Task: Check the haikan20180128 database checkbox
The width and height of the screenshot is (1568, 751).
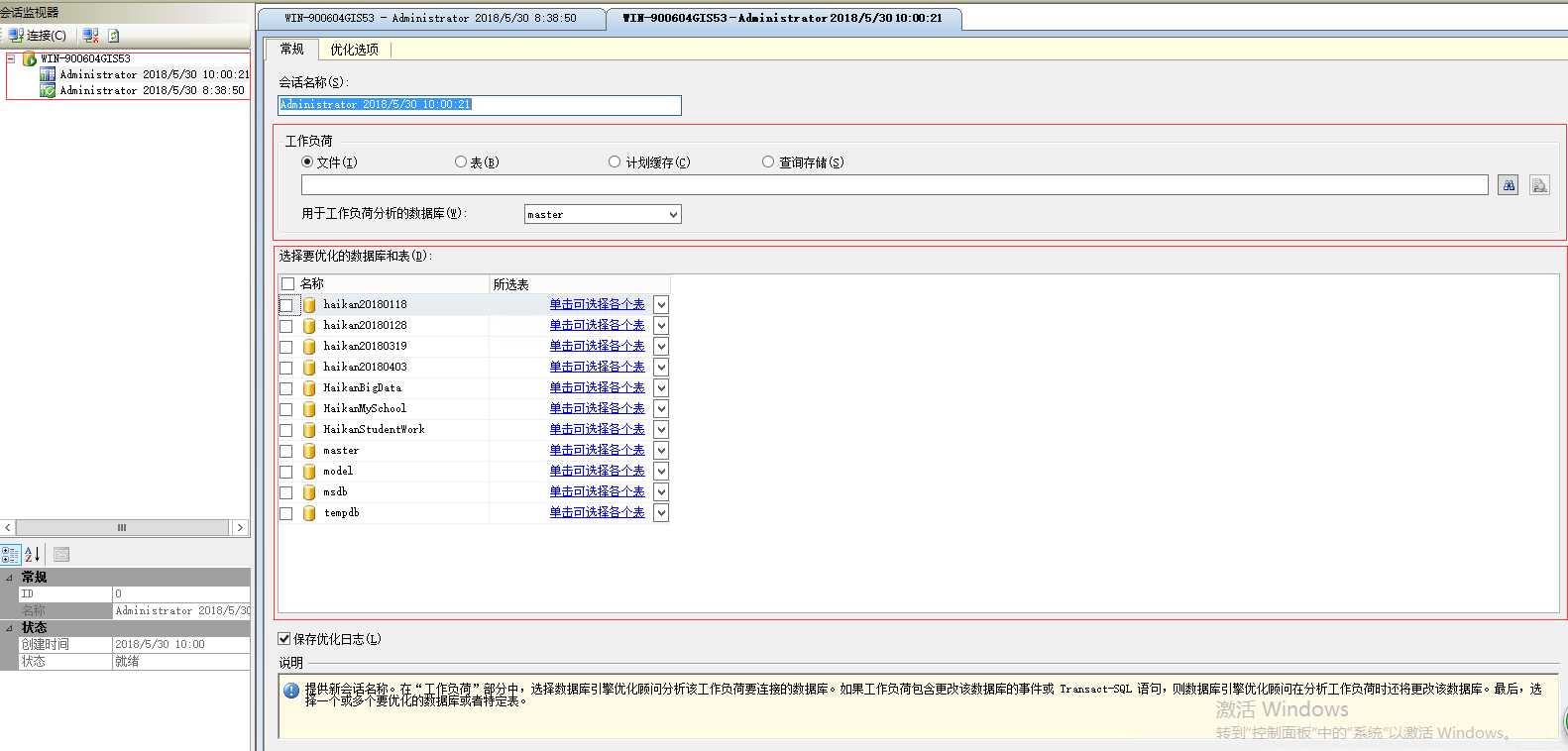Action: tap(286, 326)
